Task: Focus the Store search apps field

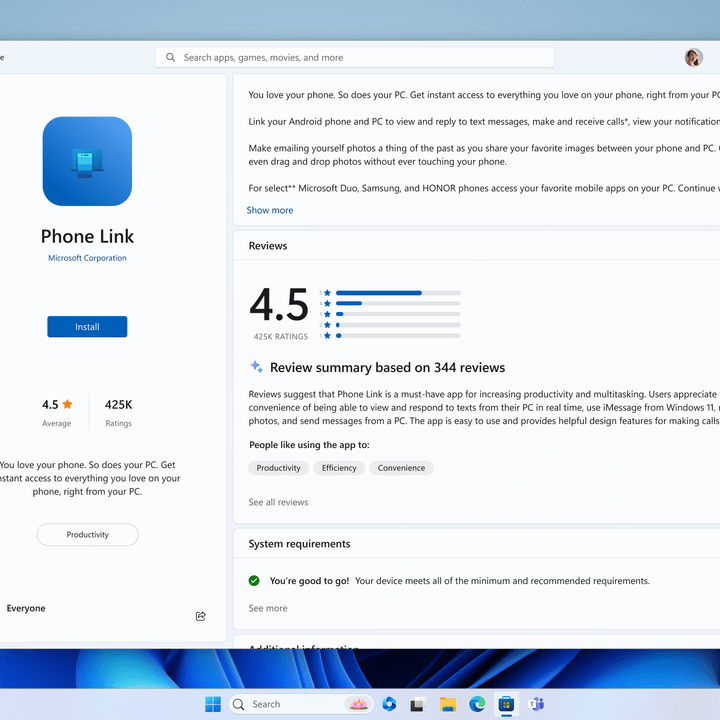Action: click(x=354, y=57)
